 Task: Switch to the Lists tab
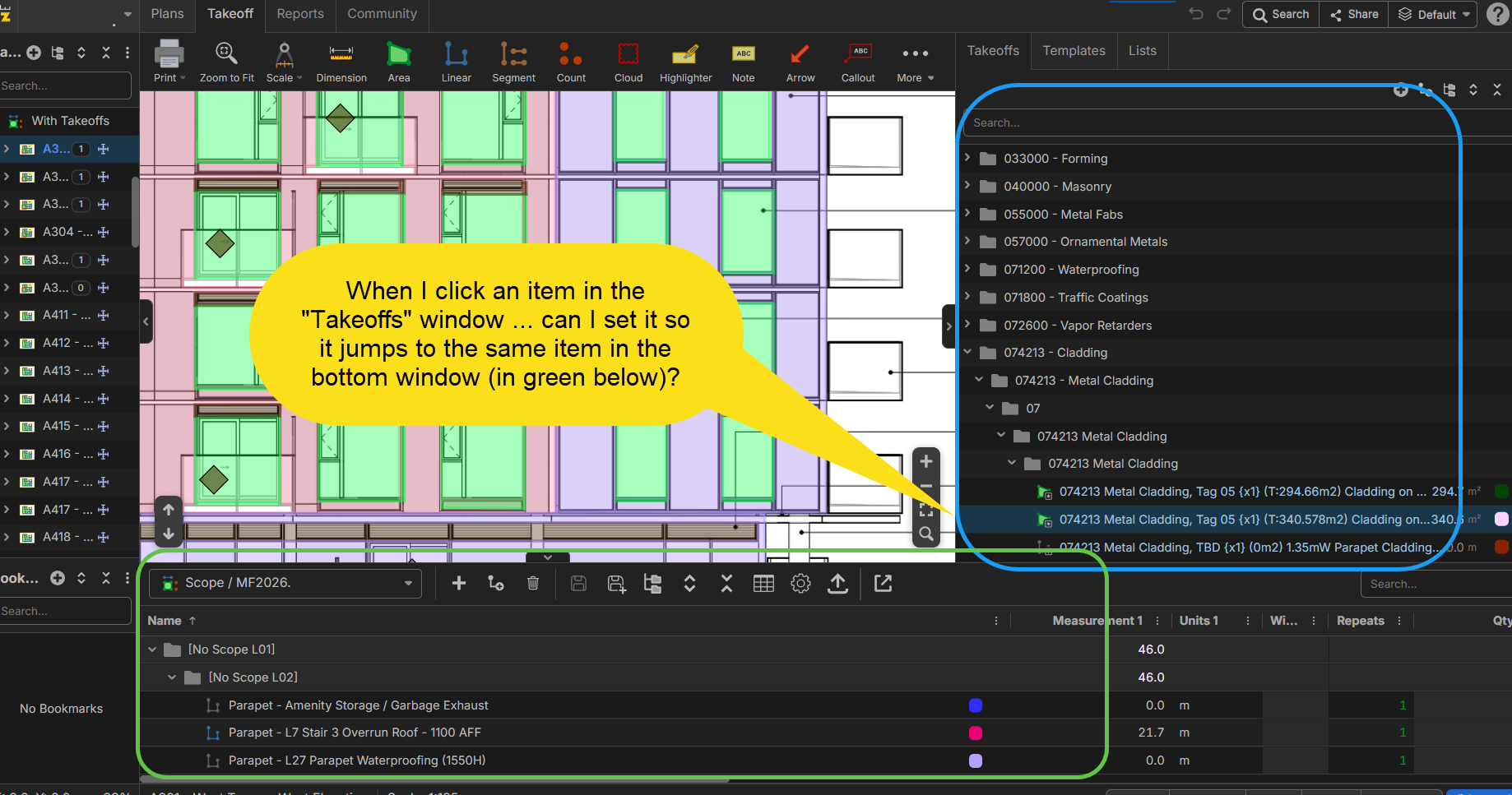[1143, 51]
